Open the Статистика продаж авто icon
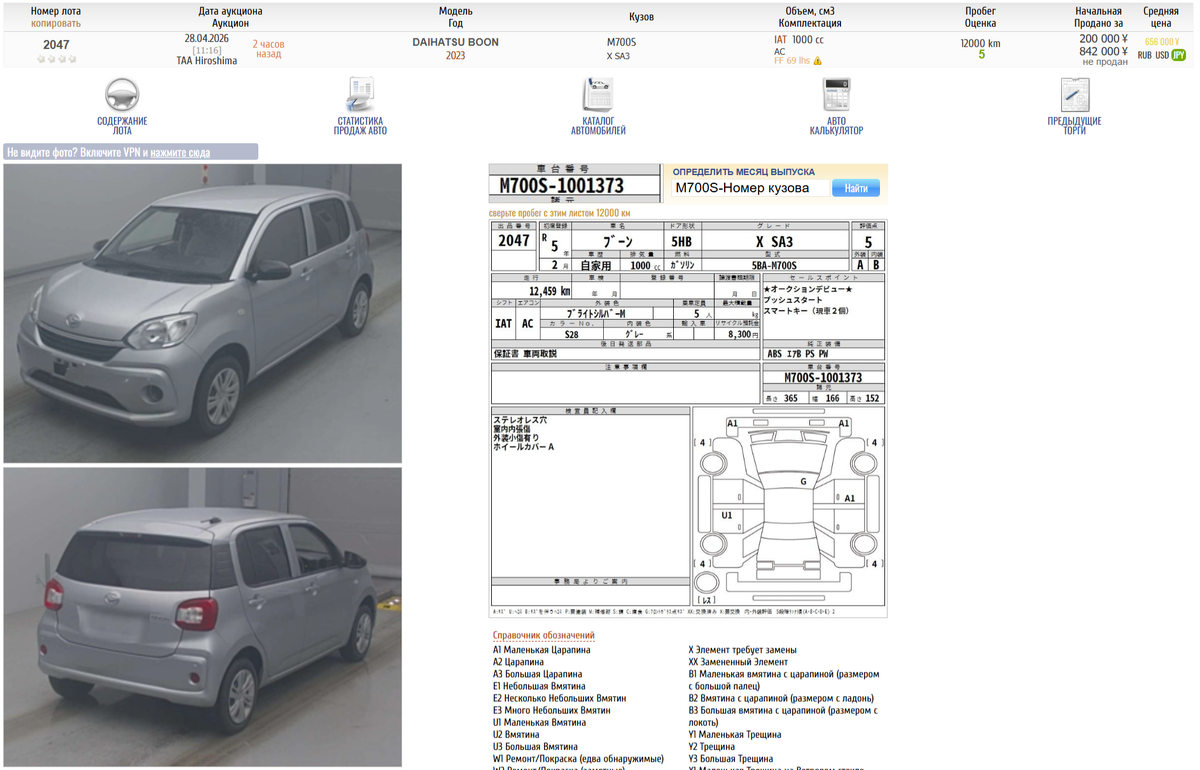This screenshot has width=1200, height=770. tap(360, 95)
